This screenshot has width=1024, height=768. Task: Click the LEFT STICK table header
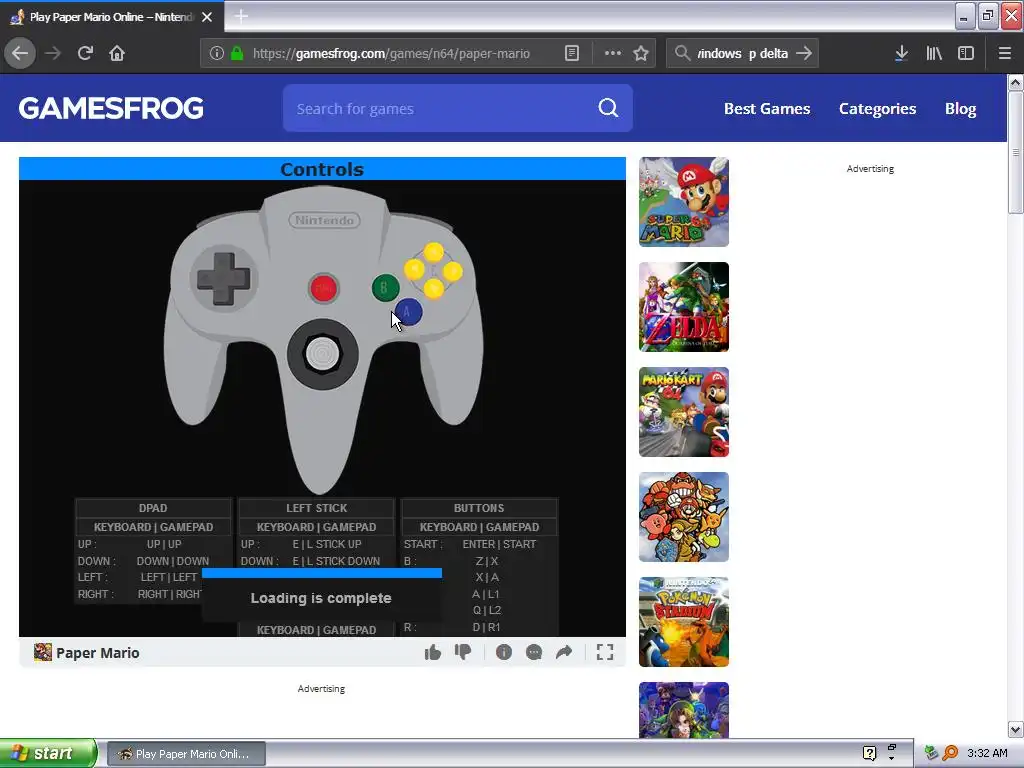pos(316,508)
